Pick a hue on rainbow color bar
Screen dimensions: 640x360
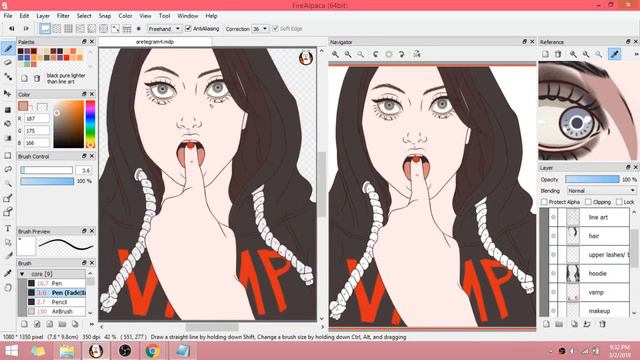click(x=90, y=124)
